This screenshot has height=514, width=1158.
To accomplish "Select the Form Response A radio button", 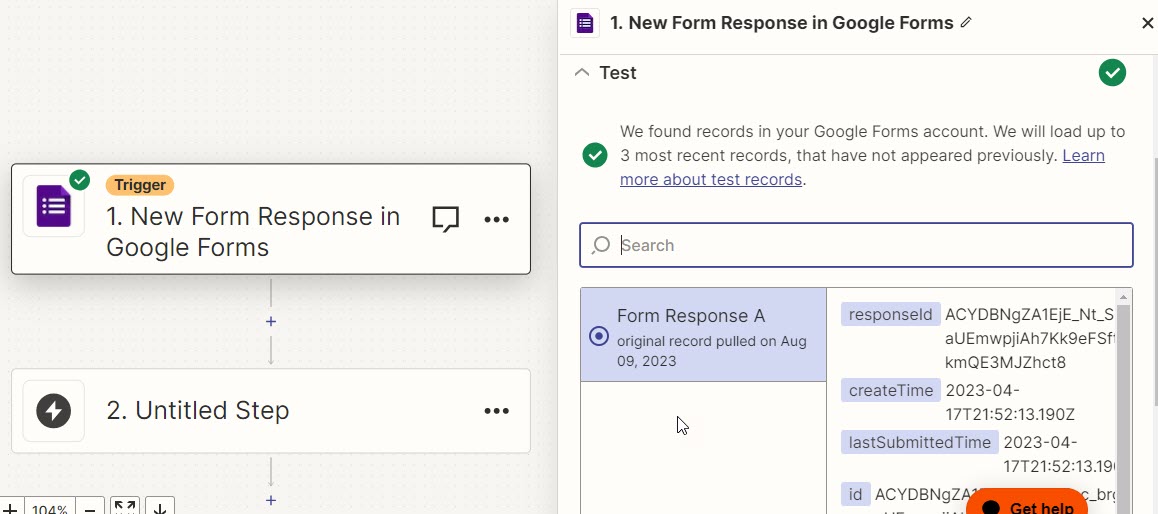I will (598, 336).
